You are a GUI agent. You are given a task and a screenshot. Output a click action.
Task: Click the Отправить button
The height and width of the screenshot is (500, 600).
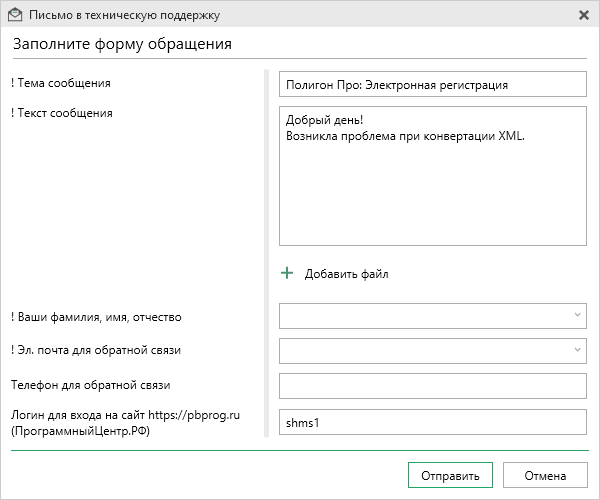450,475
